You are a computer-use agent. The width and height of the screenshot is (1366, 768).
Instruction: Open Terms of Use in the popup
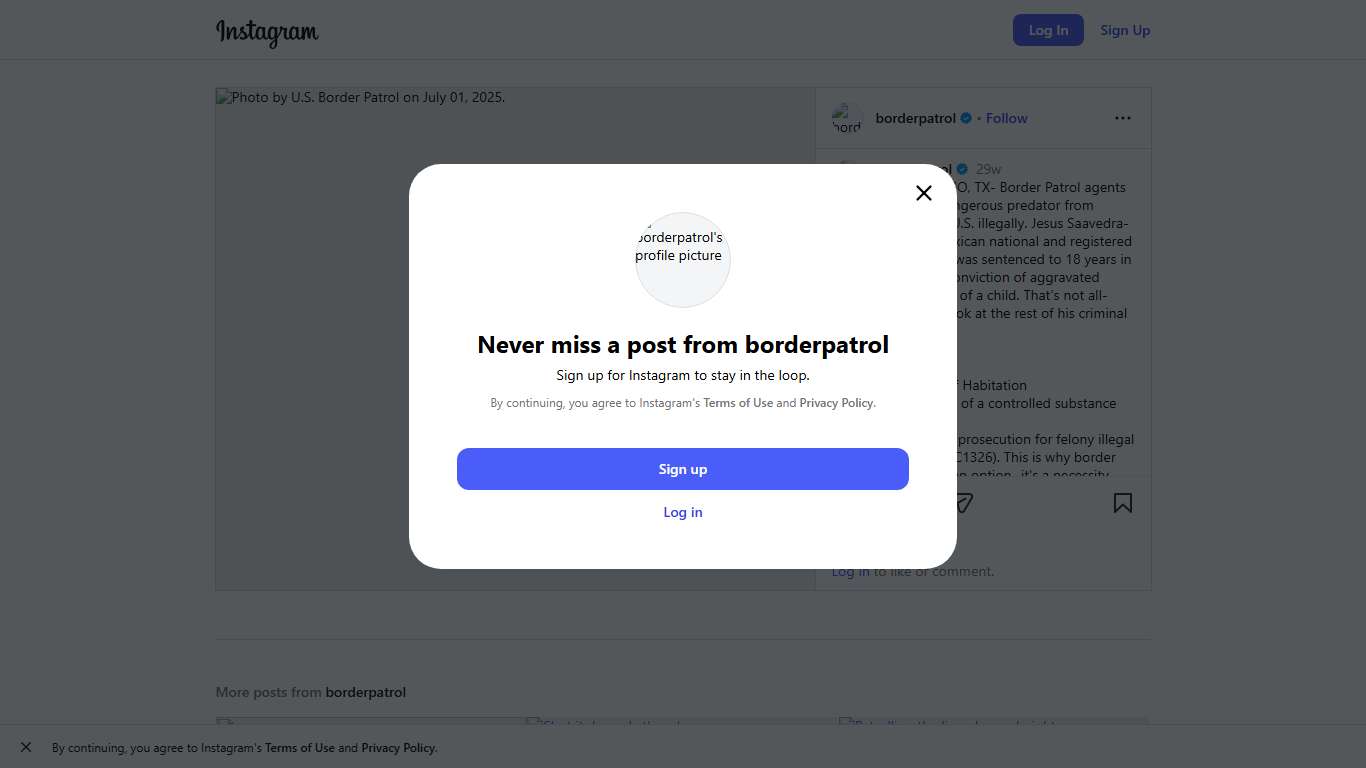tap(738, 403)
